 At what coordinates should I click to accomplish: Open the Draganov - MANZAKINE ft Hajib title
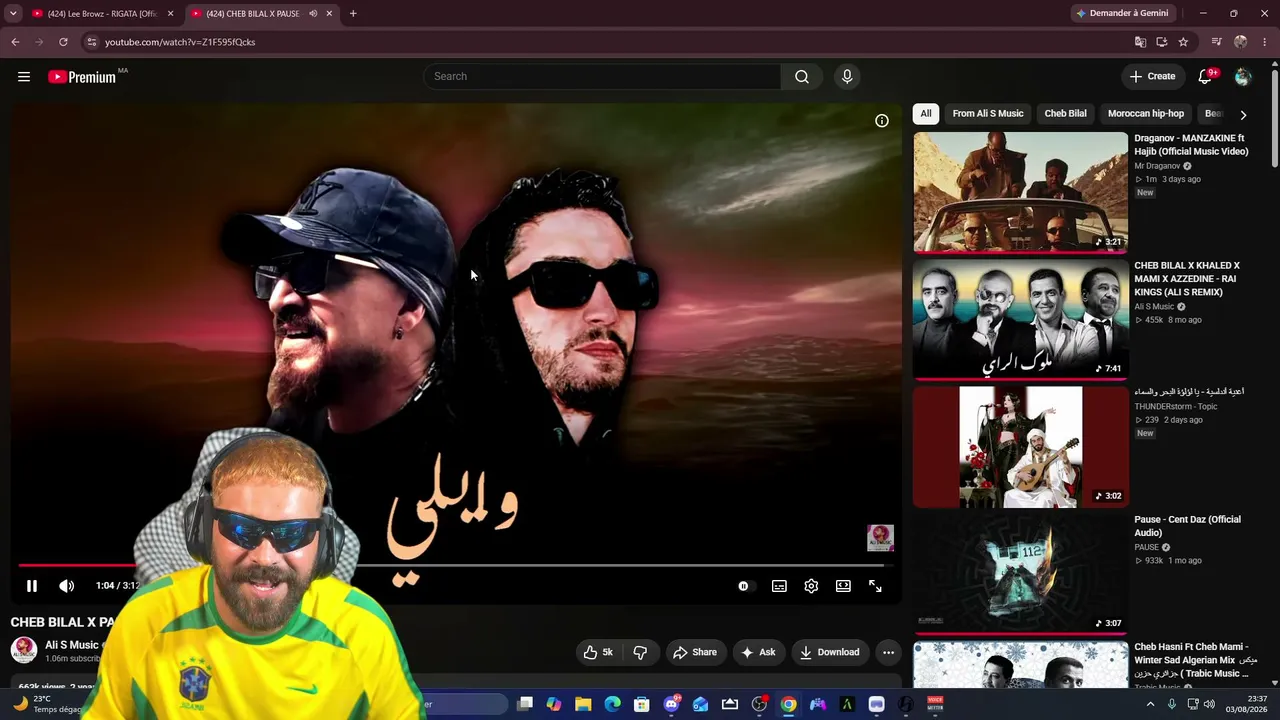(1191, 145)
